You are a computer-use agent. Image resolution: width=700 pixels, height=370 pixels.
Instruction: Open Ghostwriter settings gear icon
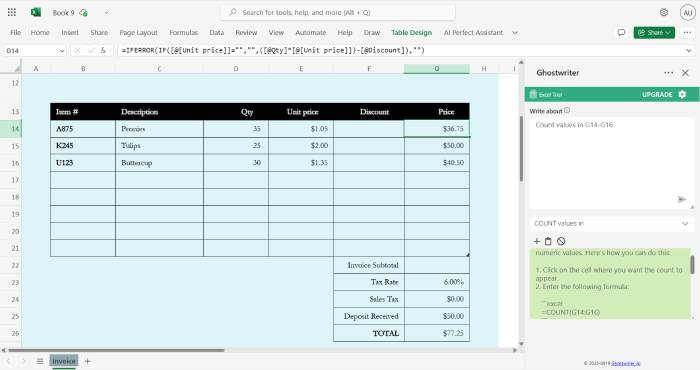682,94
